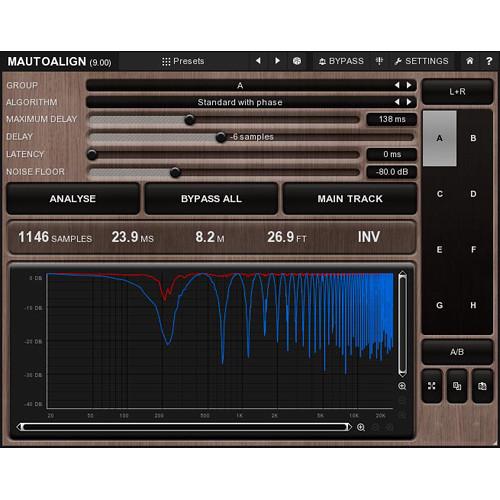Select preset slot G
Viewport: 500px width, 500px height.
[440, 305]
